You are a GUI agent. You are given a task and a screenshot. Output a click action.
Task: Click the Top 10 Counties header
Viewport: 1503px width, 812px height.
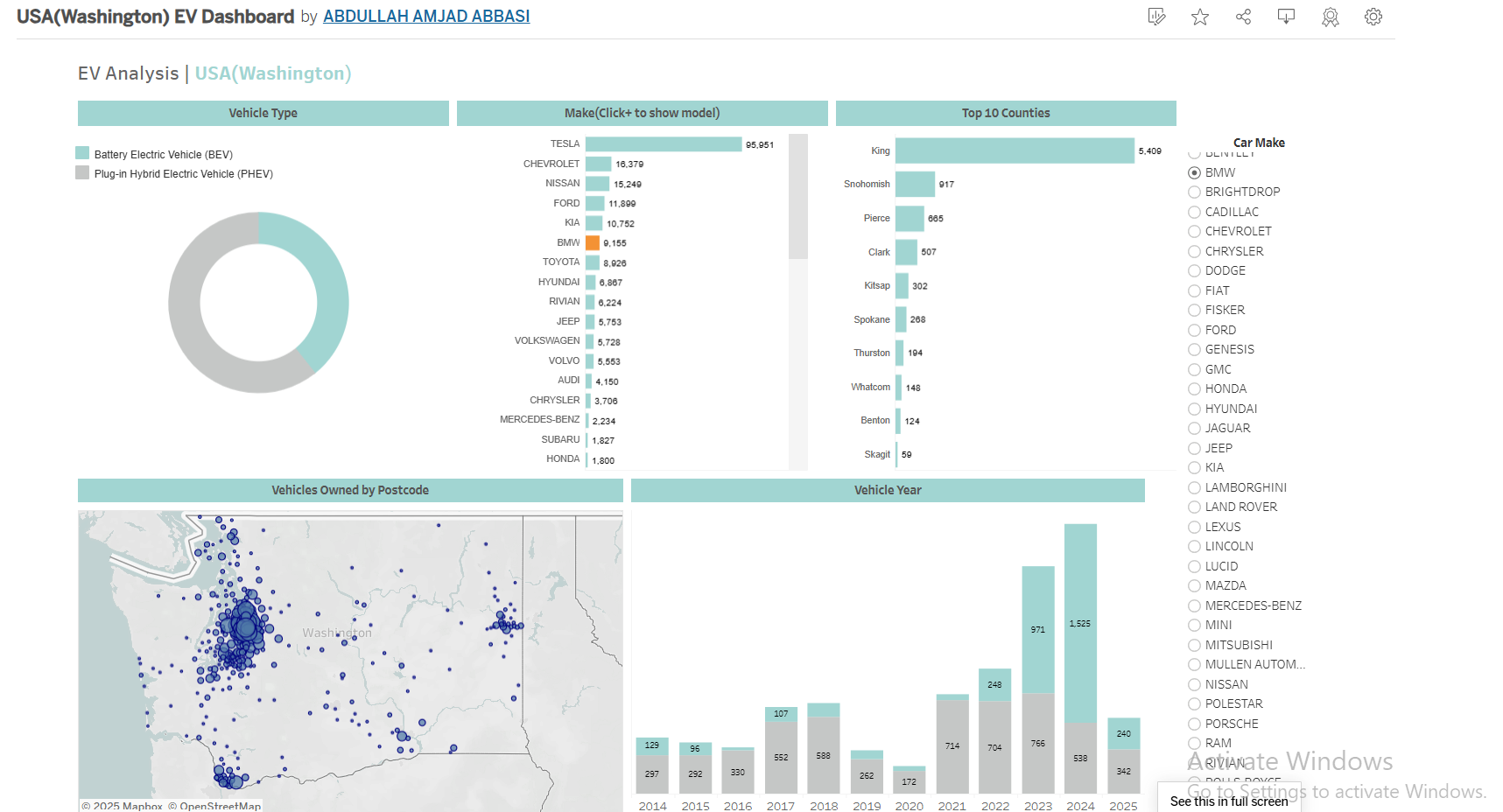point(1006,113)
